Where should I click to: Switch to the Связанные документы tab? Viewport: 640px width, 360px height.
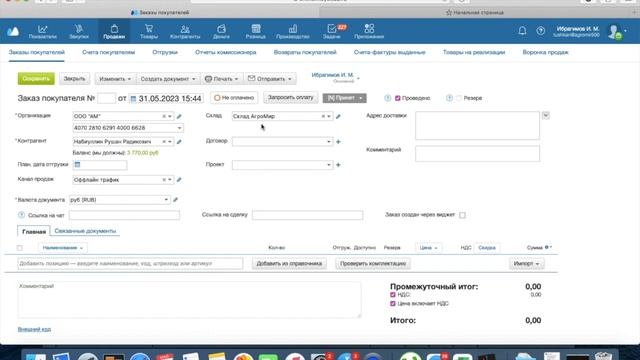click(x=85, y=231)
